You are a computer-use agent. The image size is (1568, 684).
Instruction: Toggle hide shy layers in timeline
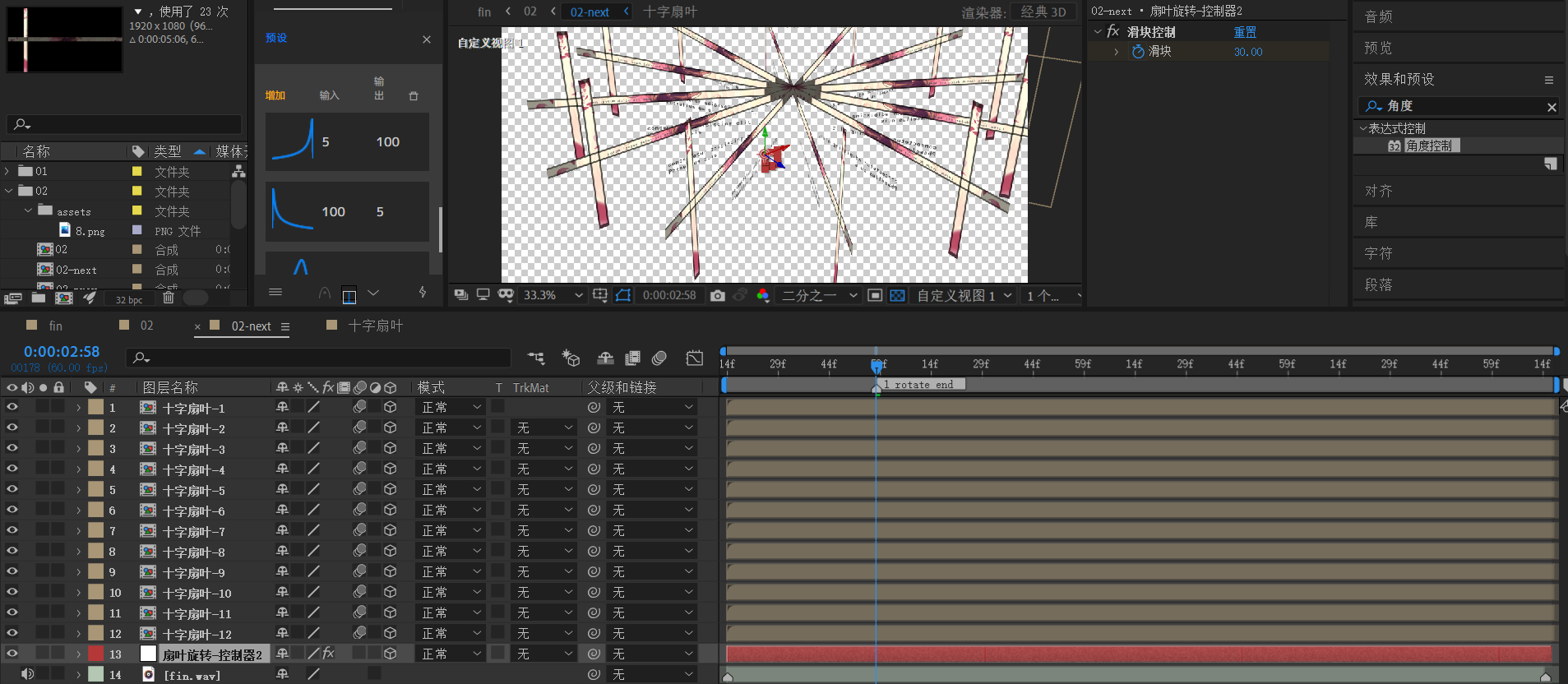pos(605,358)
